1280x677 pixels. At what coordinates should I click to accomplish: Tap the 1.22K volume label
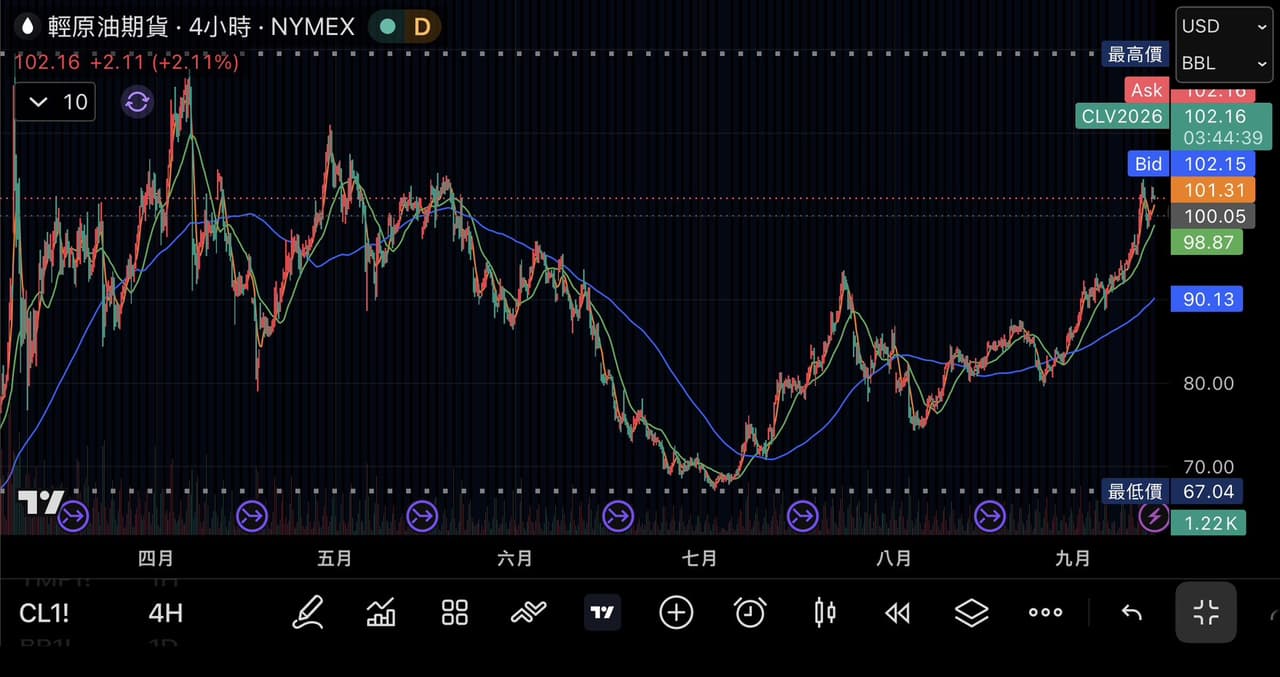[x=1207, y=522]
